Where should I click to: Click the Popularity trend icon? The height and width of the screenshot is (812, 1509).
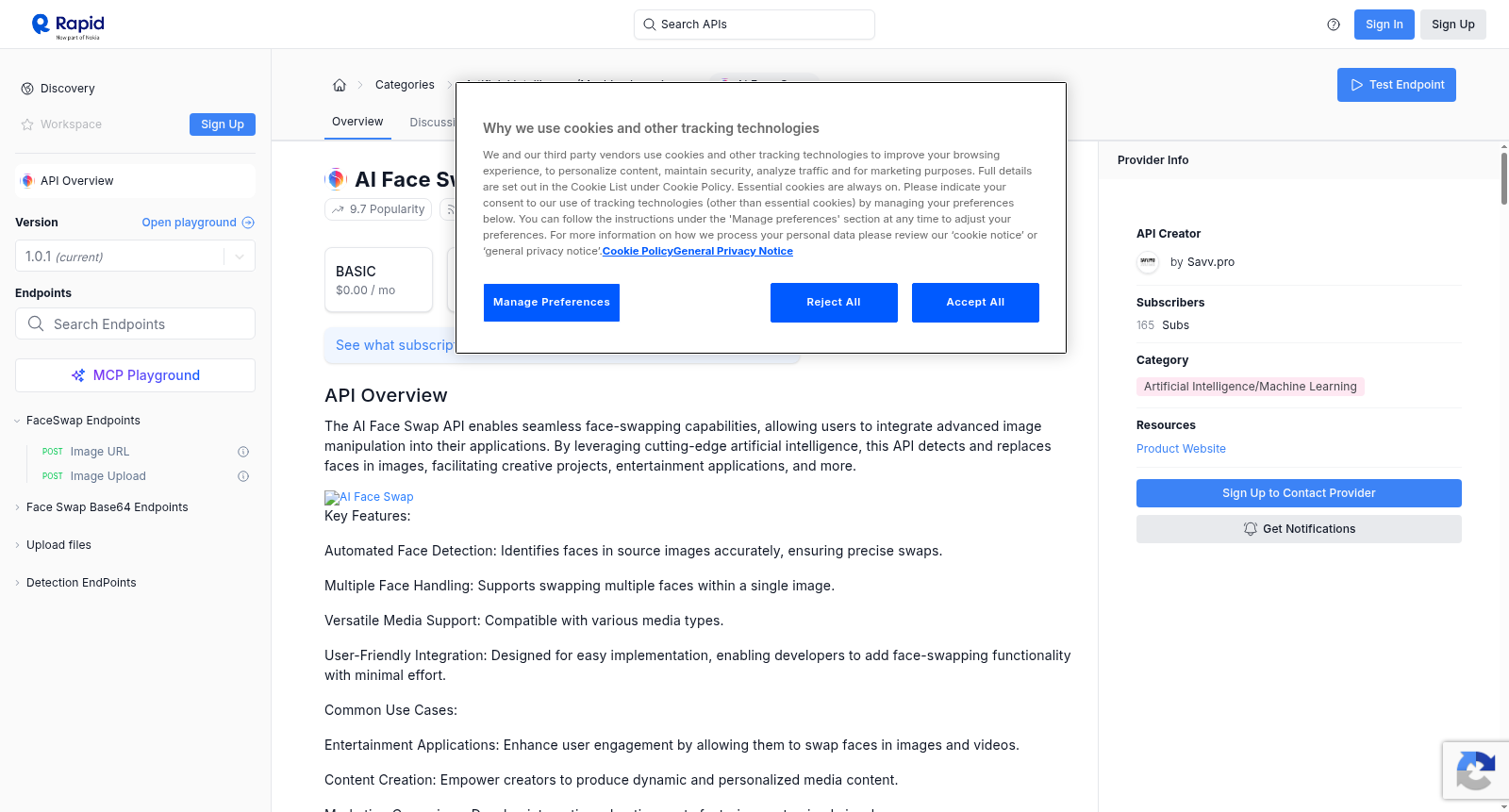coord(338,209)
